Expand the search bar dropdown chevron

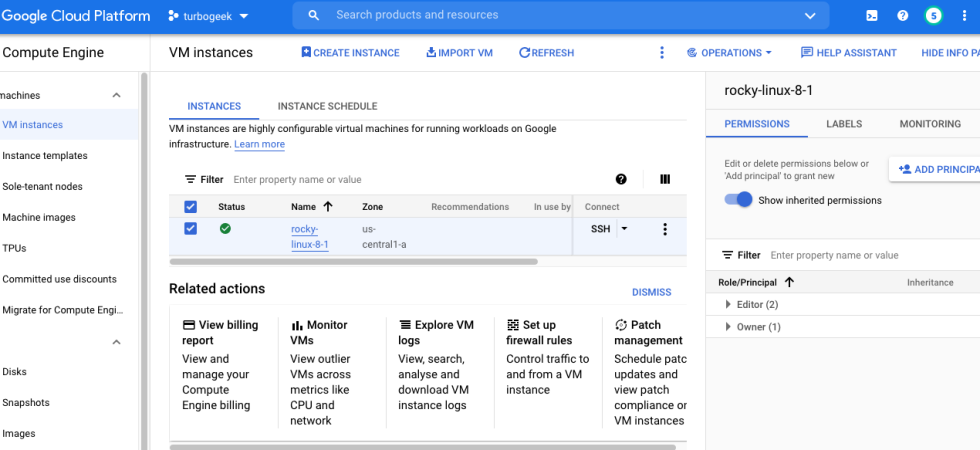(x=810, y=16)
